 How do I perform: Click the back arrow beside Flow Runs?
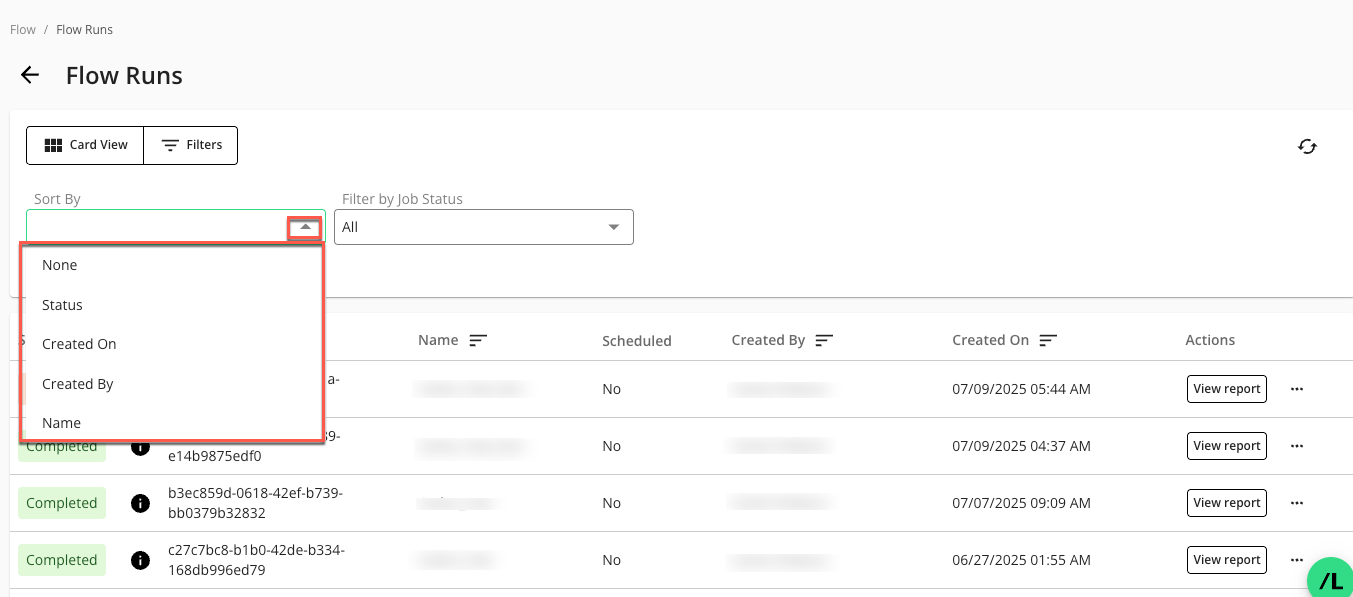[30, 75]
